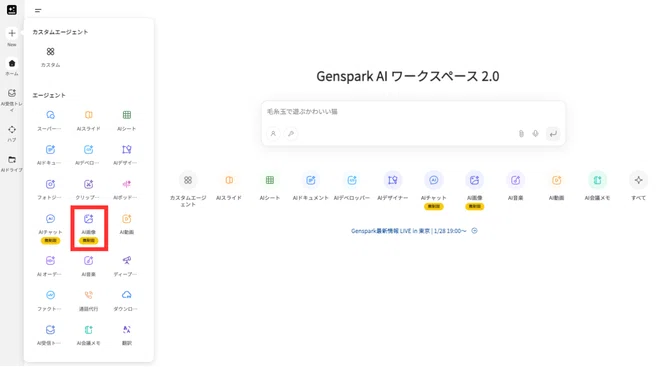
Task: Select ダウンロ… cloud agent in the side panel
Action: [x=127, y=301]
